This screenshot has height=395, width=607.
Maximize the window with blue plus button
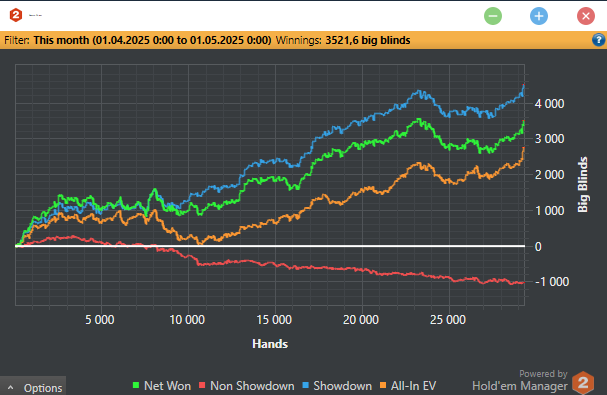[x=539, y=16]
